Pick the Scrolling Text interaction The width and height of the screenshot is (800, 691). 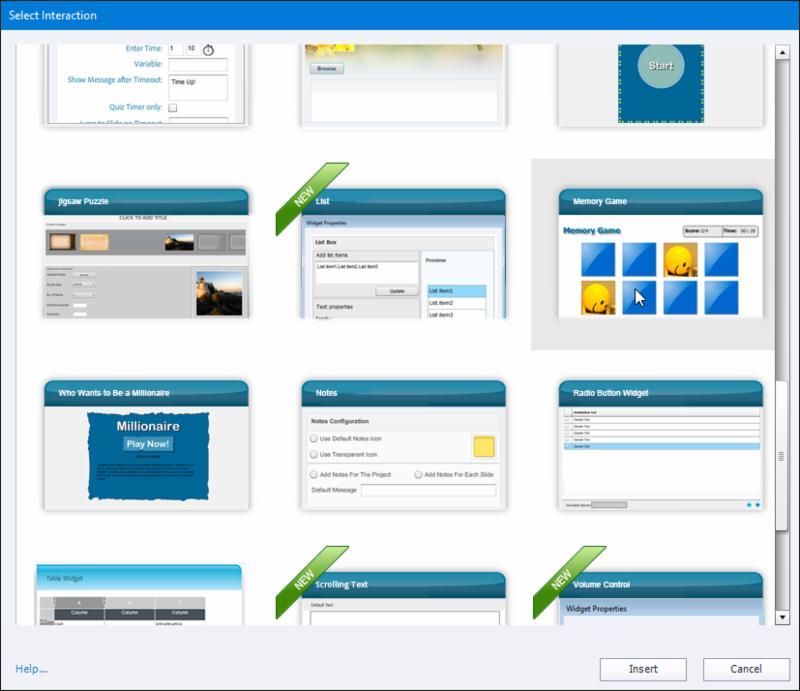403,598
